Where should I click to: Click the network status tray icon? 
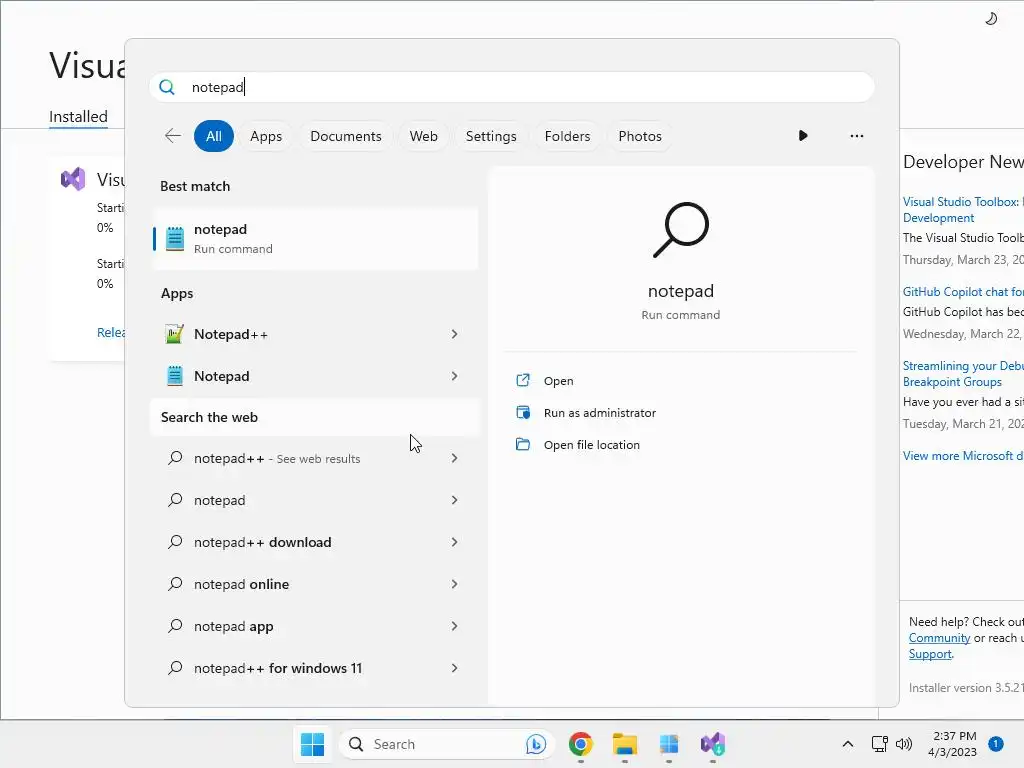(x=879, y=744)
